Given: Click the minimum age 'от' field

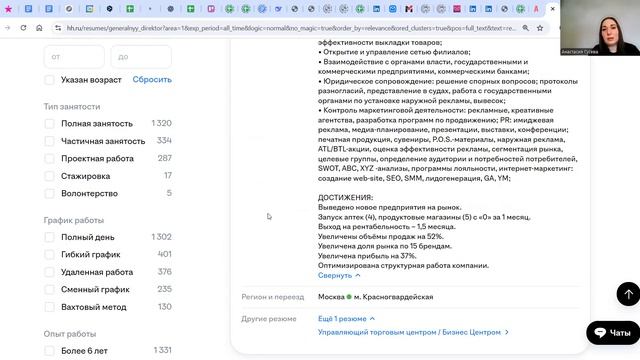Looking at the screenshot, I should (74, 57).
